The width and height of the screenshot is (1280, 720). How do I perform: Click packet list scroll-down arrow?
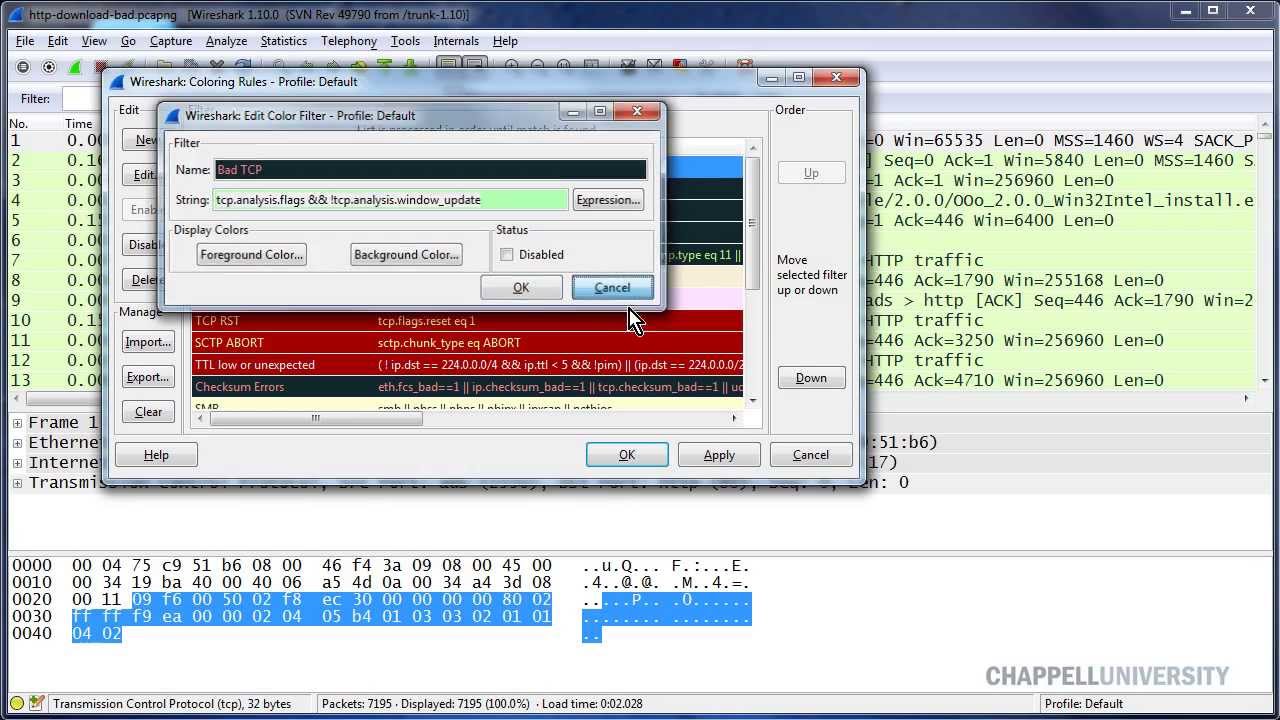1266,381
